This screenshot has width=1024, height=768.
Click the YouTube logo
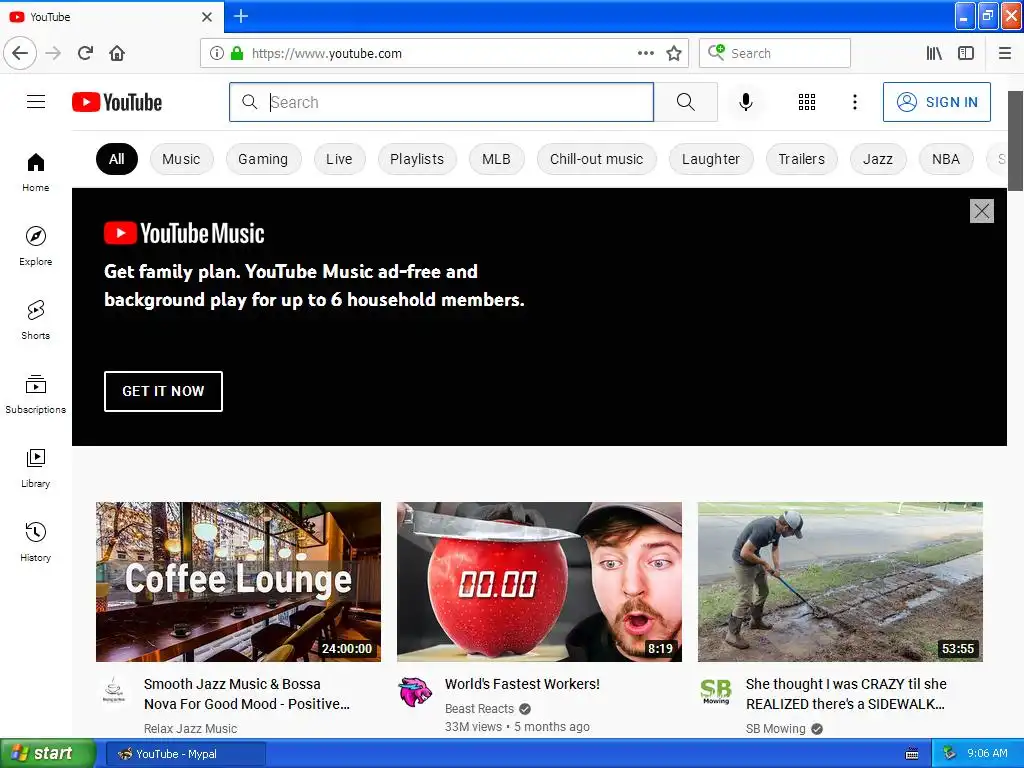click(117, 102)
